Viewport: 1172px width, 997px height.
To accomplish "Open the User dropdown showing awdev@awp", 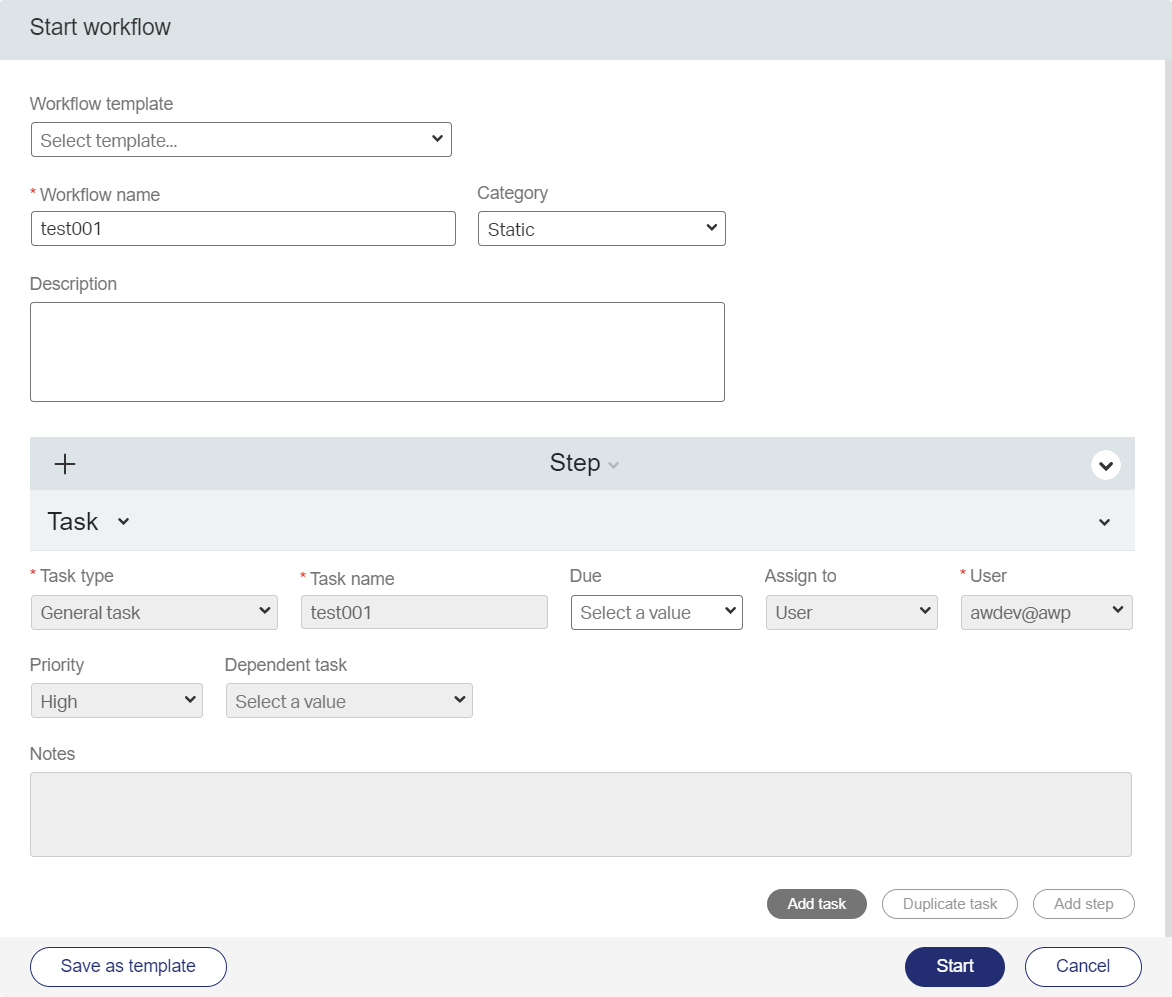I will pyautogui.click(x=1046, y=613).
